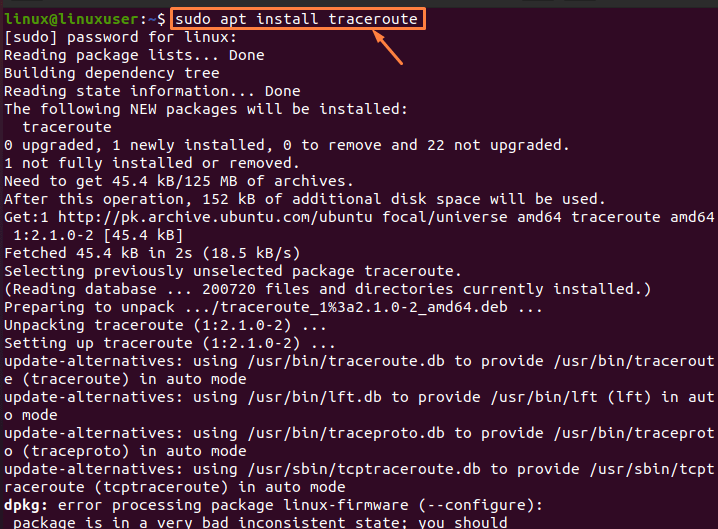
Task: Click the 'Preparing to unpack' line
Action: click(273, 307)
